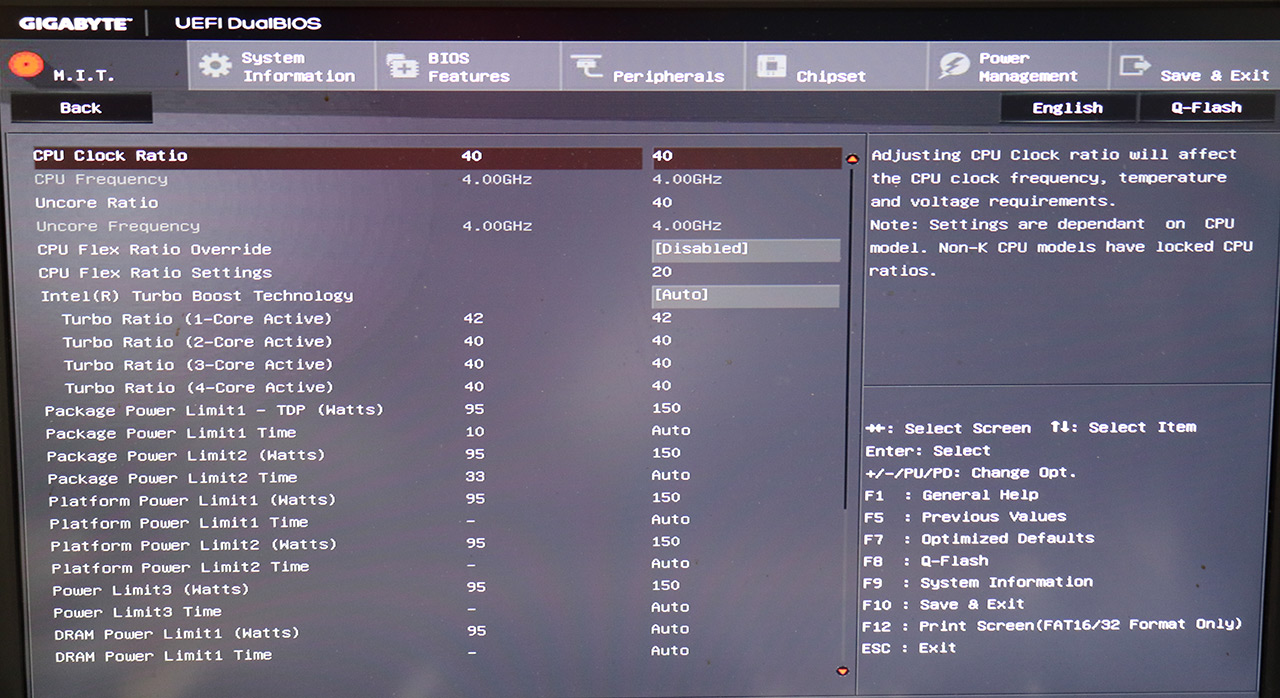Select CPU Flex Ratio Settings label

(x=155, y=272)
